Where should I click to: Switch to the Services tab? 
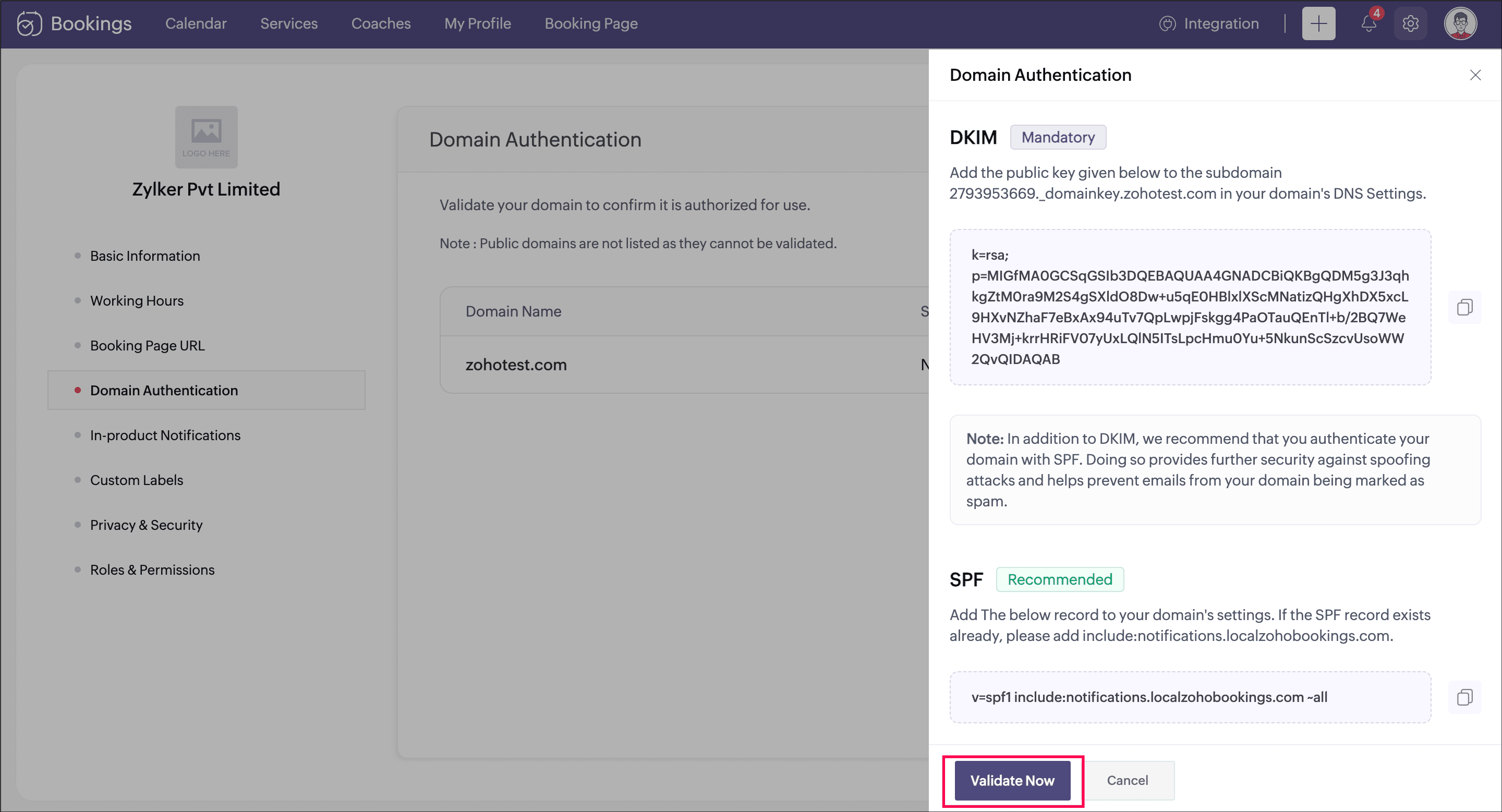288,24
